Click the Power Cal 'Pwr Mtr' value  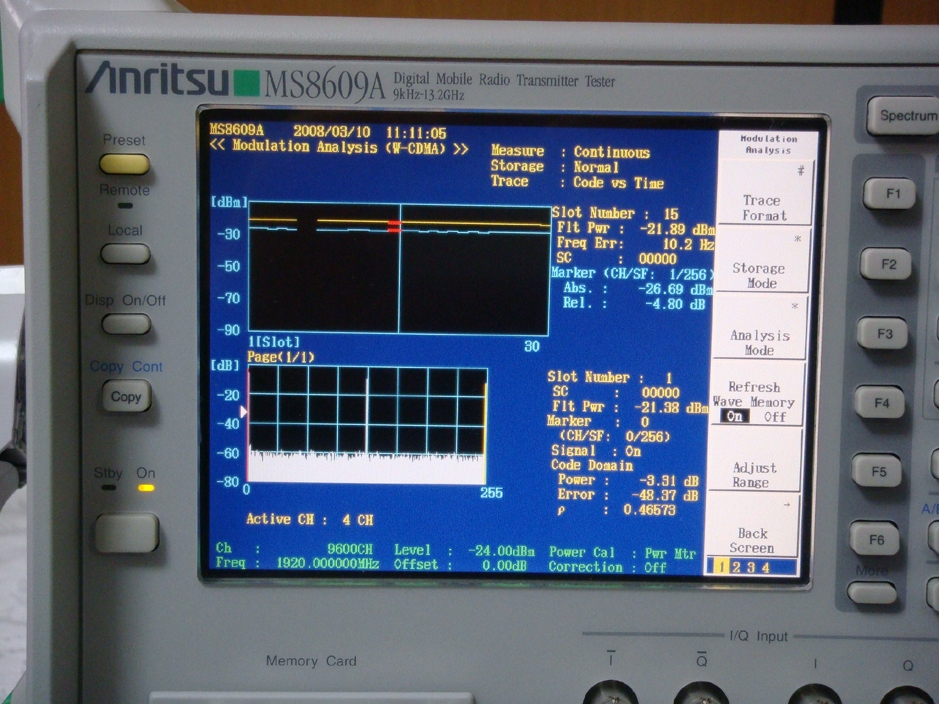pyautogui.click(x=670, y=553)
